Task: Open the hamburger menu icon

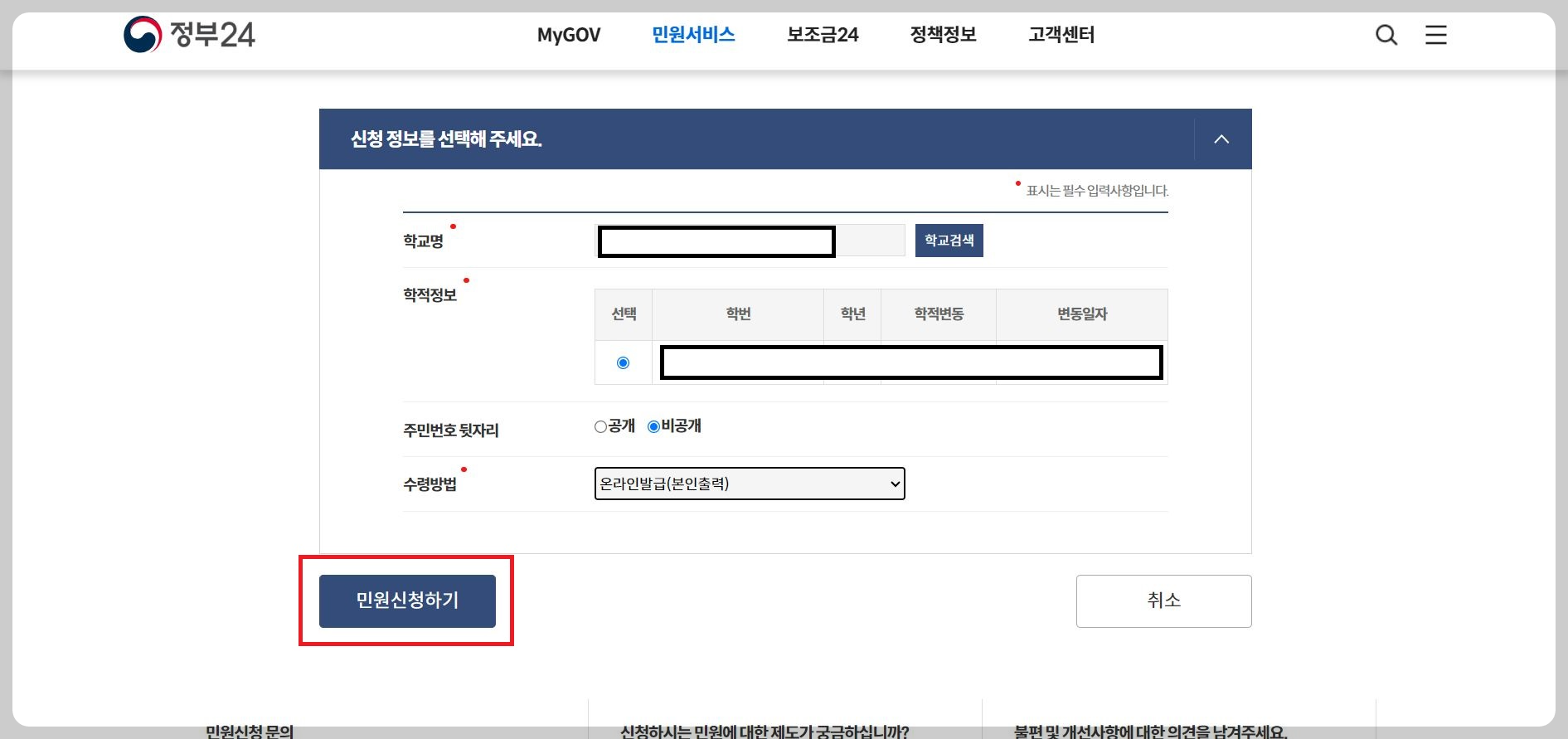Action: point(1436,35)
